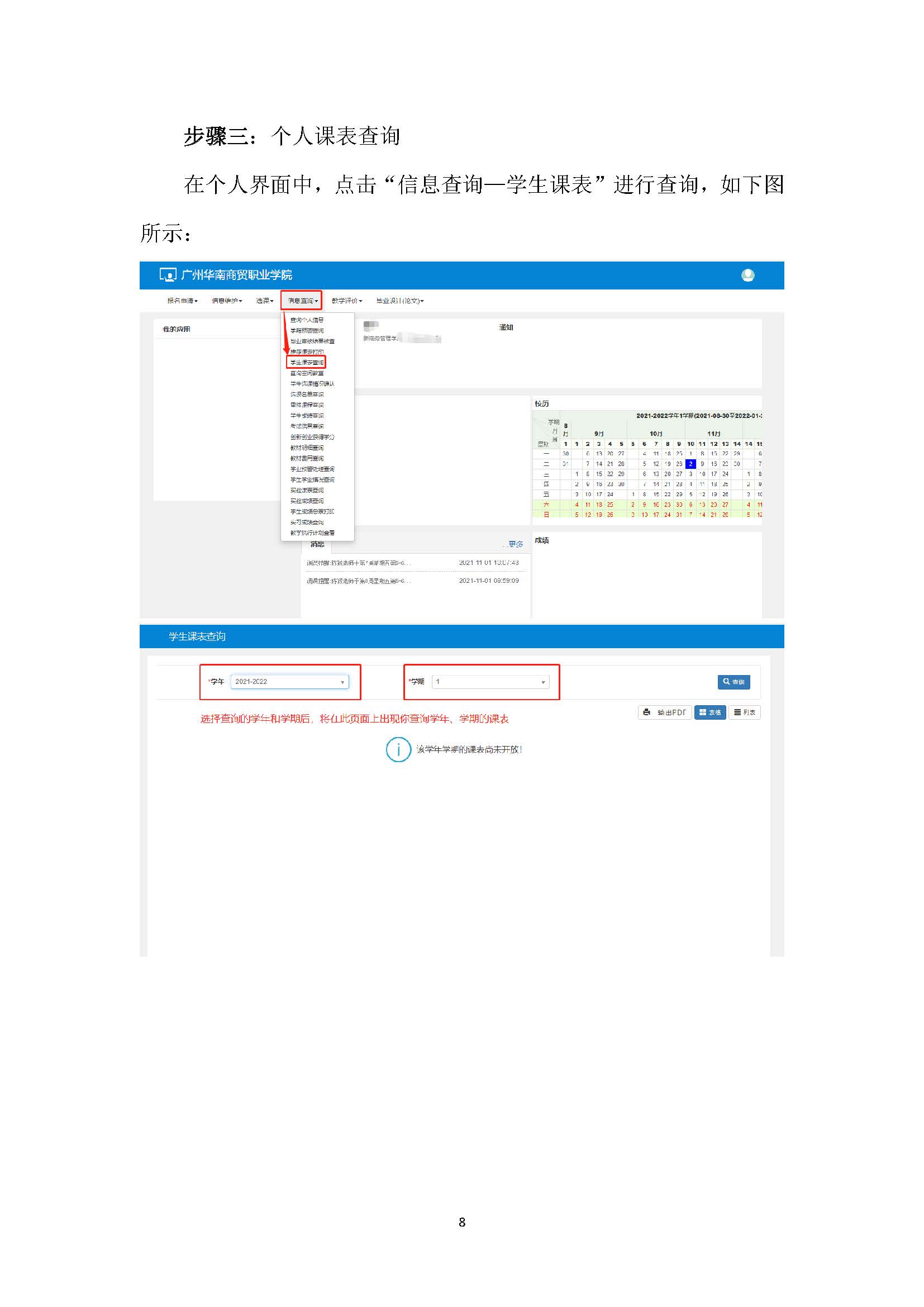This screenshot has height=1307, width=924.
Task: Click the school portal logo icon
Action: [168, 275]
